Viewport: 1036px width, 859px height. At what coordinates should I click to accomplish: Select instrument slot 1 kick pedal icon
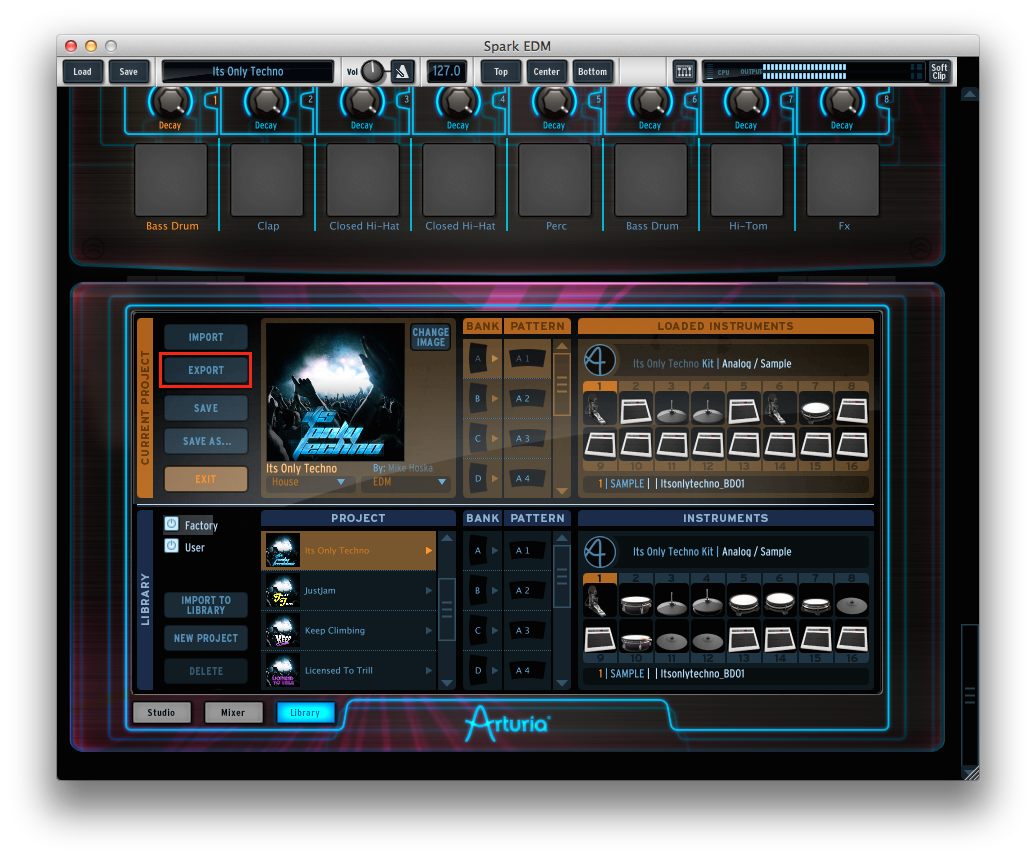tap(599, 409)
